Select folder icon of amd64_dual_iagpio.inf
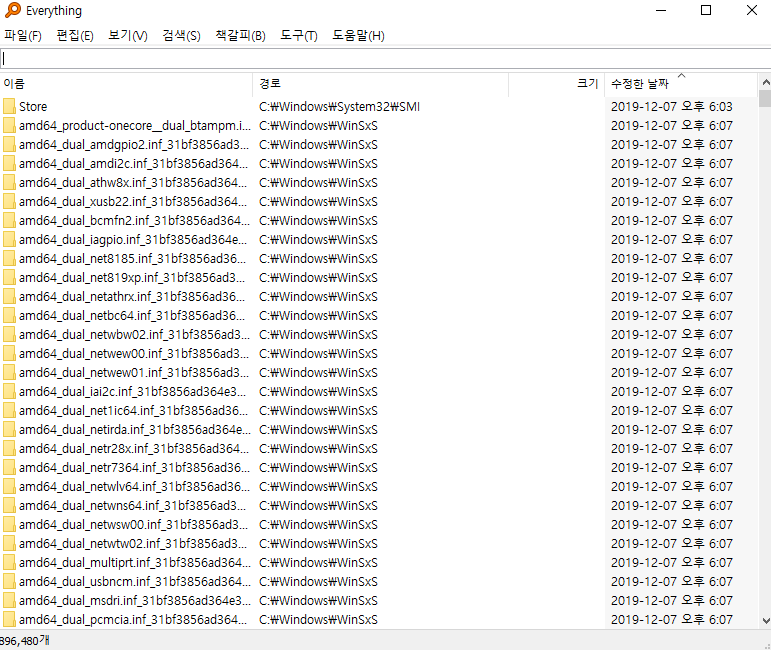Viewport: 771px width, 650px height. 9,239
